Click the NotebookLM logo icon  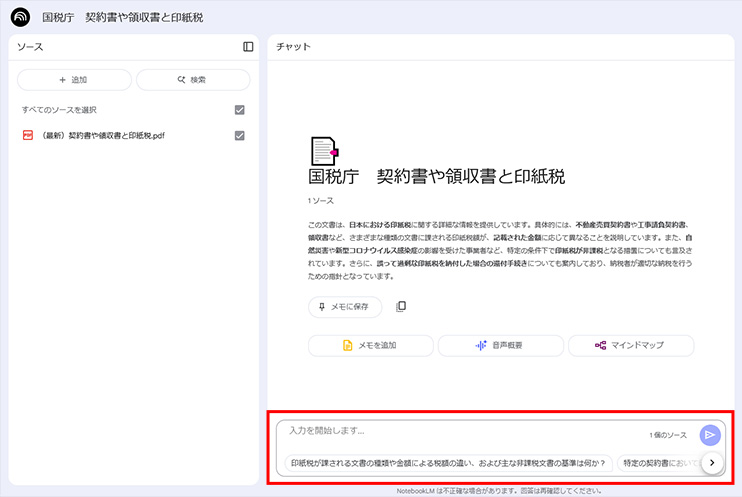click(x=20, y=18)
